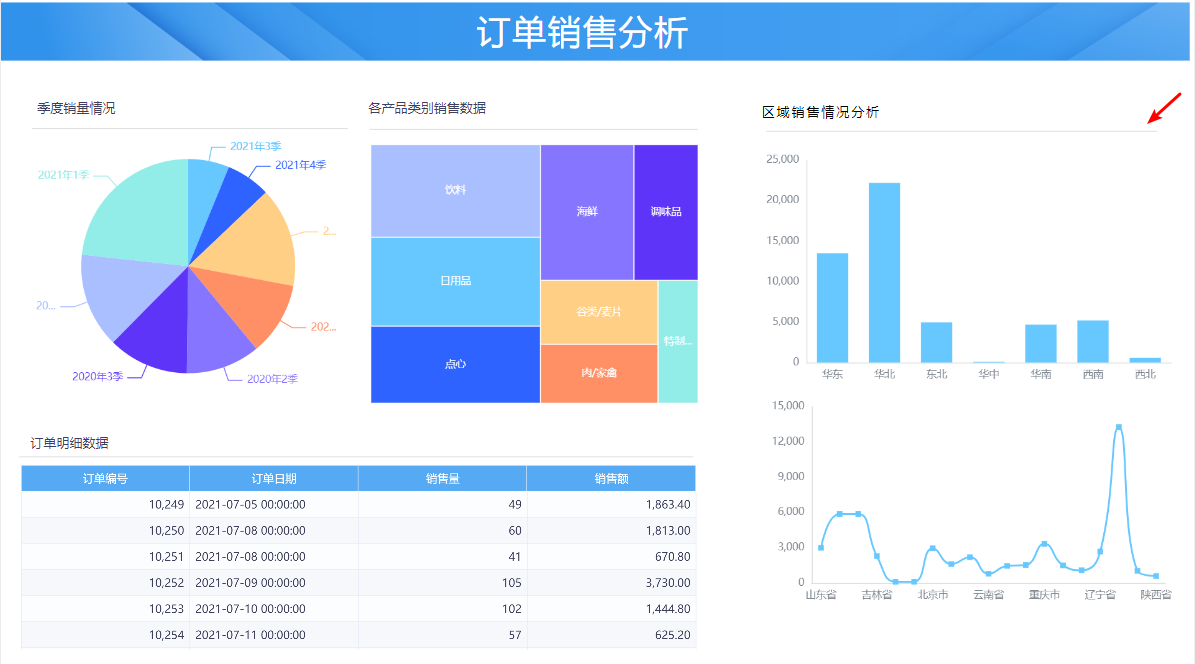Click the 东北 bar in the chart
This screenshot has height=664, width=1195.
(x=936, y=342)
